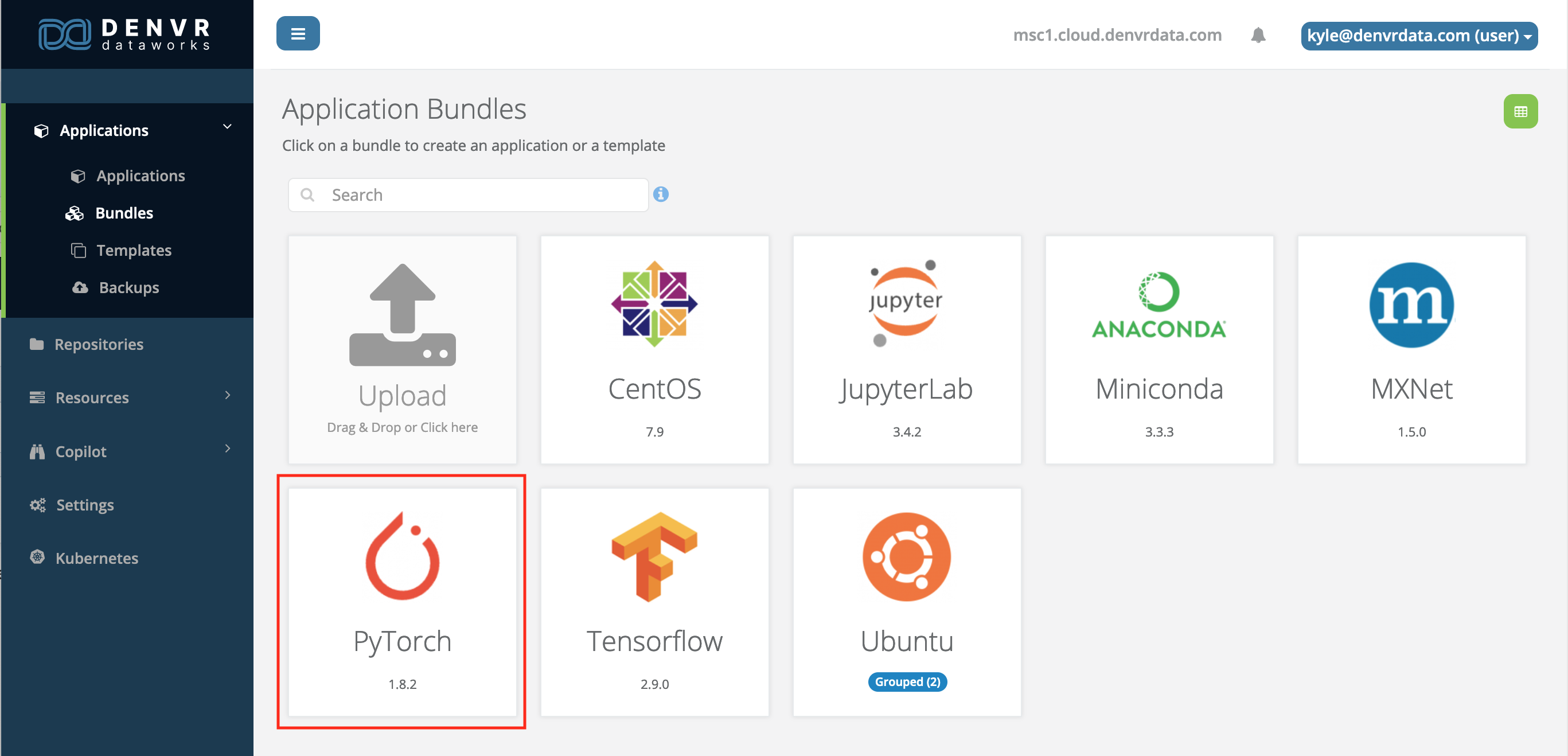Click the Copilot binoculars icon
Image resolution: width=1568 pixels, height=756 pixels.
coord(37,451)
